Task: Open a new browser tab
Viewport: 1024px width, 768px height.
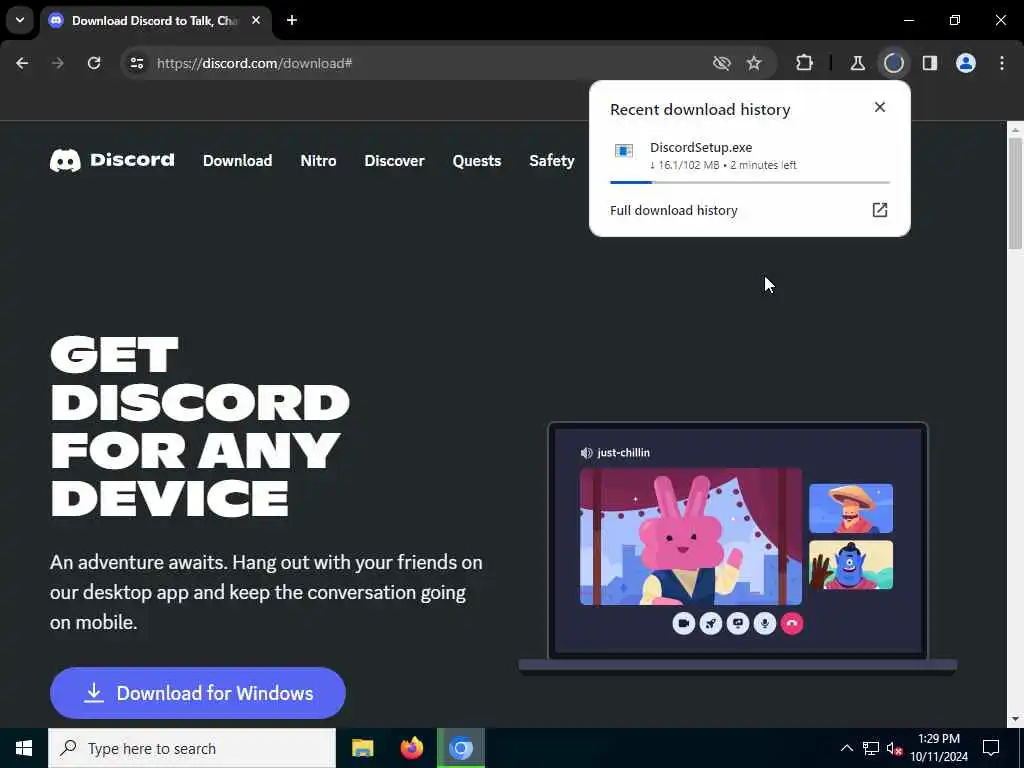Action: click(x=292, y=20)
